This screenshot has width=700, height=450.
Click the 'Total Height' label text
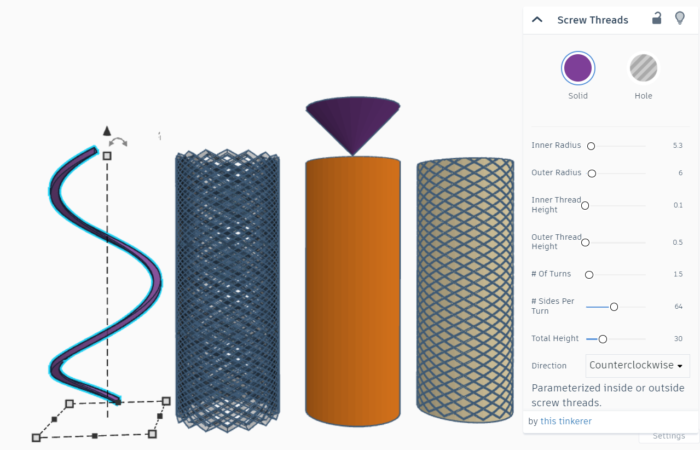click(x=555, y=338)
